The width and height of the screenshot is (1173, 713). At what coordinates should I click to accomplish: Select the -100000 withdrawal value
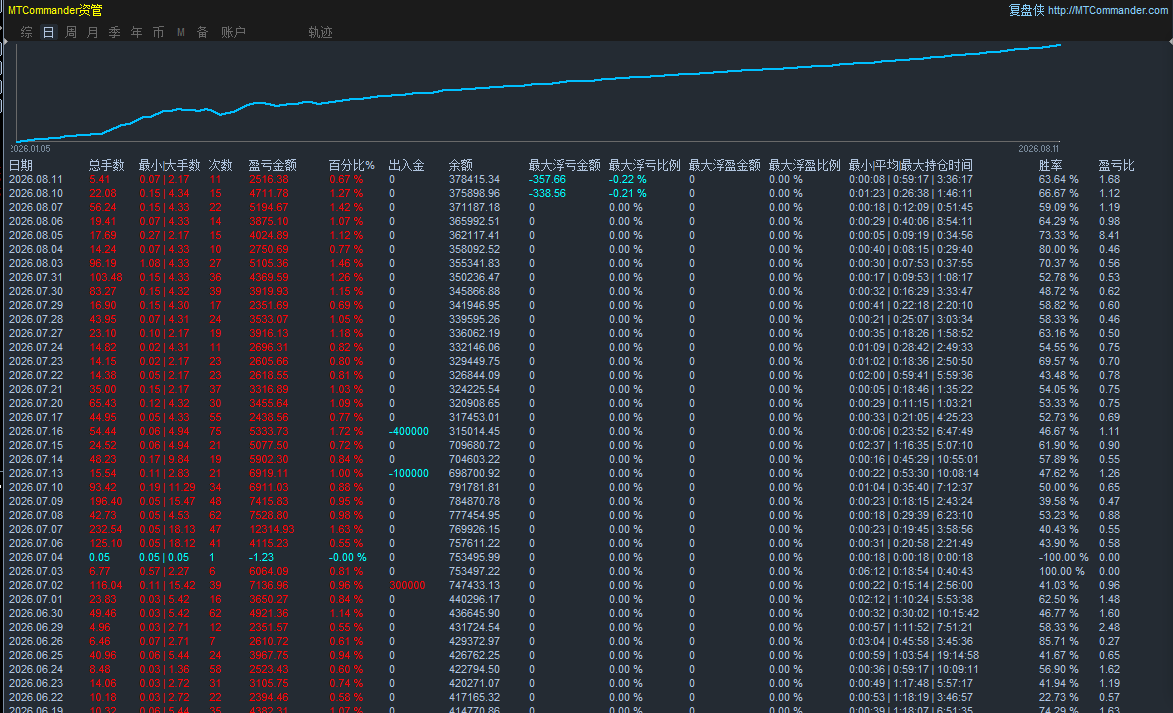point(408,474)
